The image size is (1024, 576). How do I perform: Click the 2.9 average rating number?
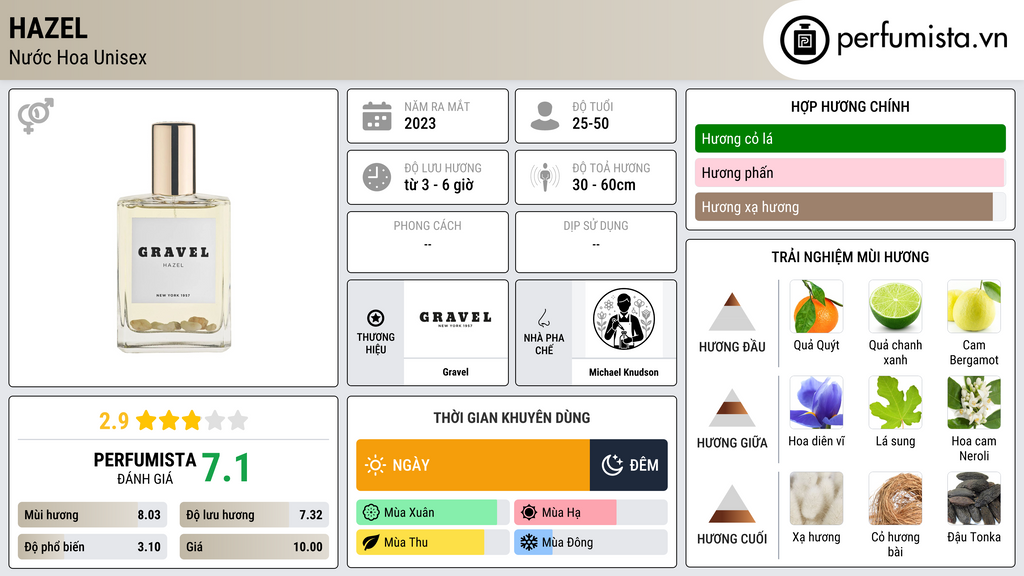point(114,421)
